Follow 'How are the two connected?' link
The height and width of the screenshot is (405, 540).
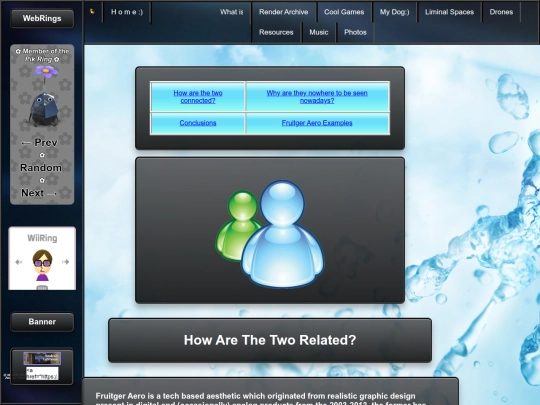tap(198, 97)
